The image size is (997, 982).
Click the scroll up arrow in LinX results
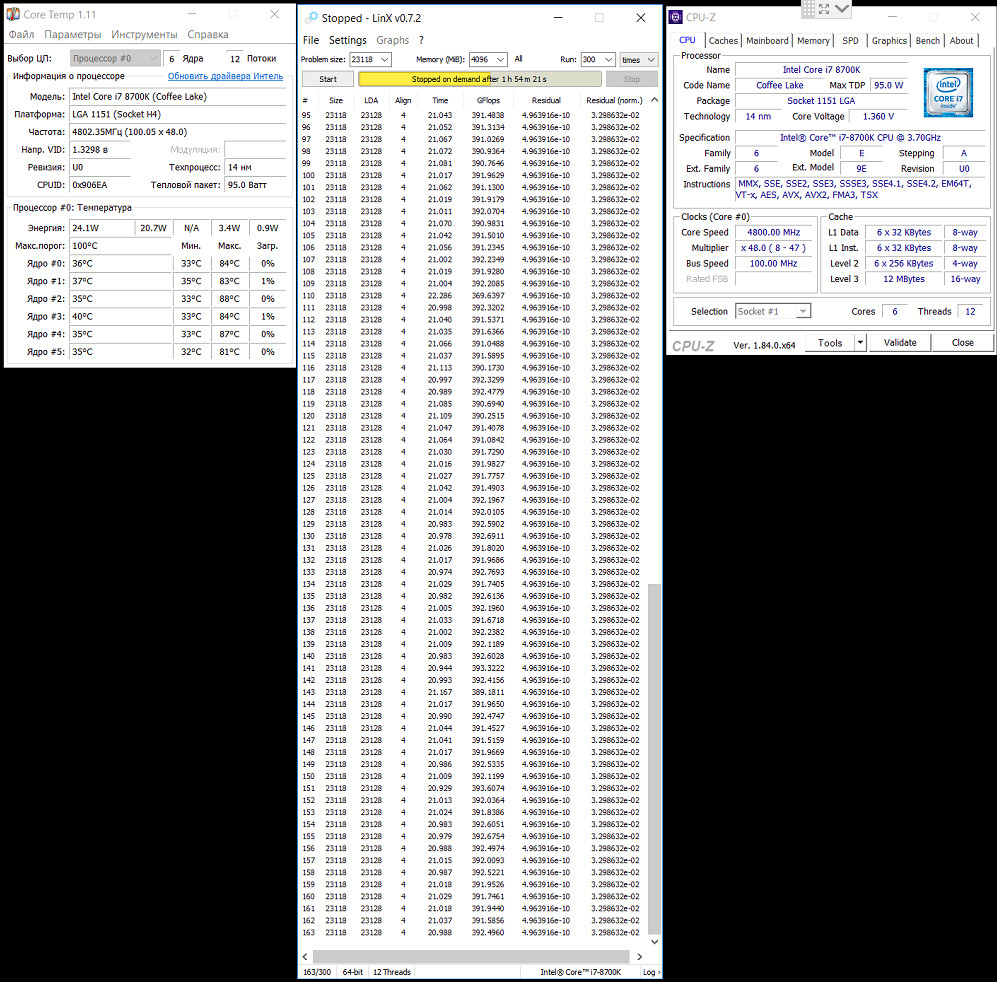click(654, 100)
